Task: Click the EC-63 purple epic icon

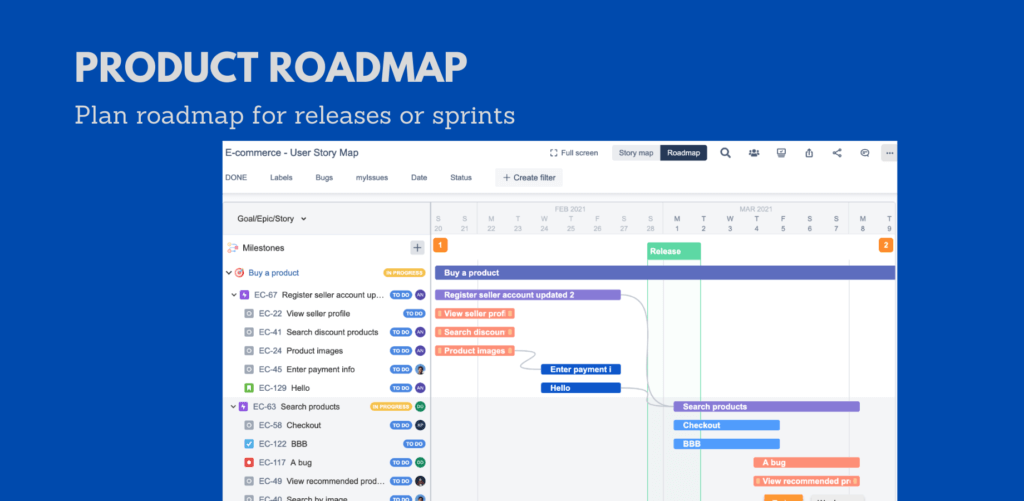Action: click(244, 407)
